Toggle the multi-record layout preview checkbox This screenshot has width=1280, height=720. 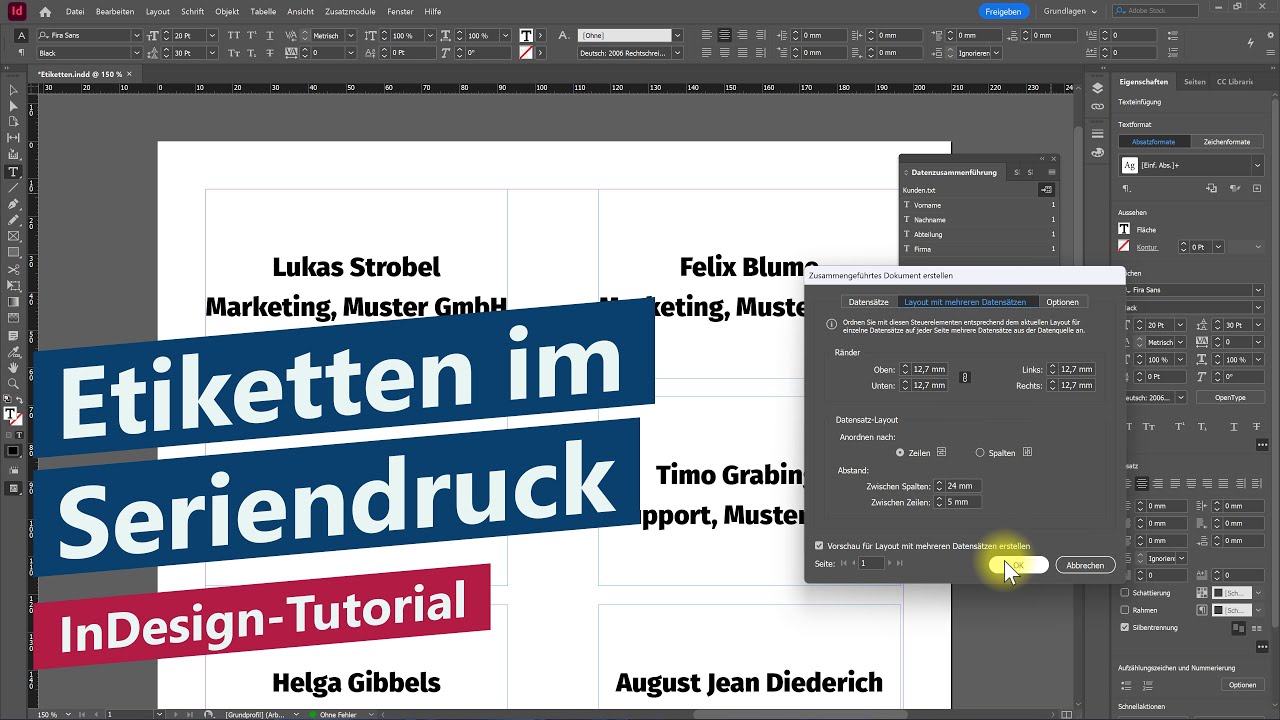[x=819, y=546]
